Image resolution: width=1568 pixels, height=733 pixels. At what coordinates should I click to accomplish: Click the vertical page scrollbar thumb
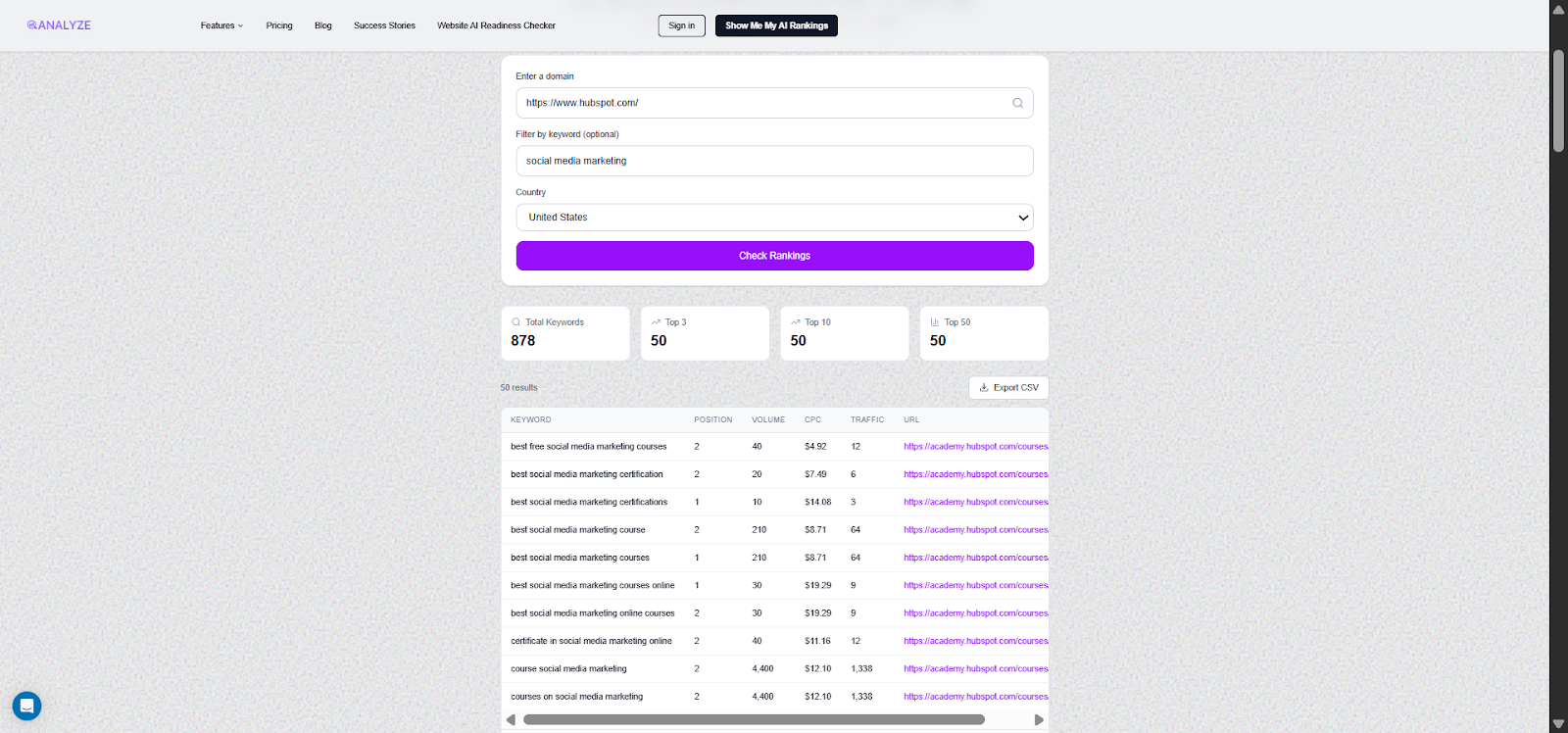(x=1558, y=101)
